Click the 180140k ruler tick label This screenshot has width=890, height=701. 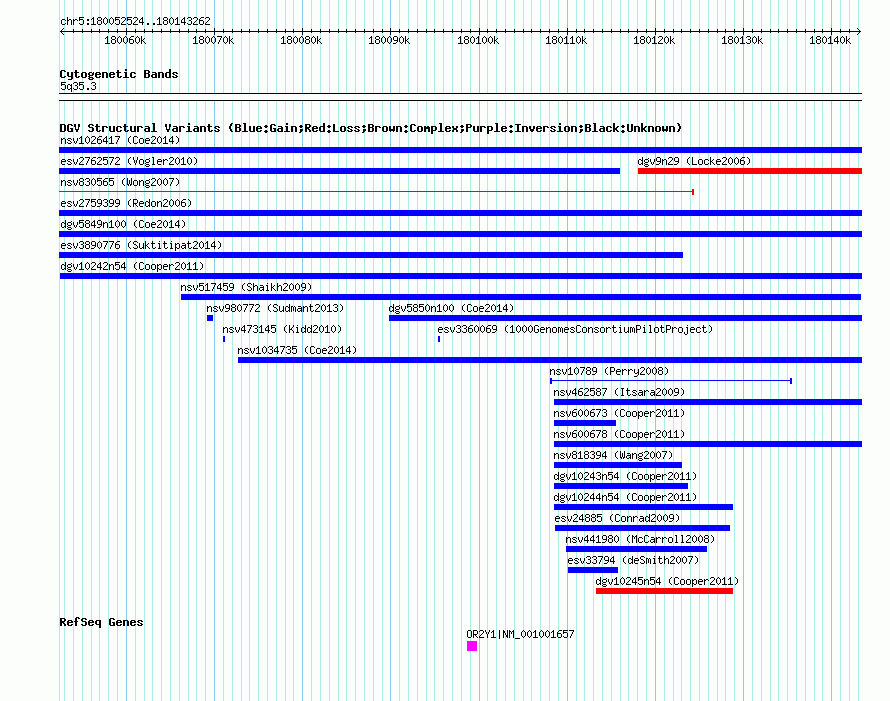coord(830,40)
